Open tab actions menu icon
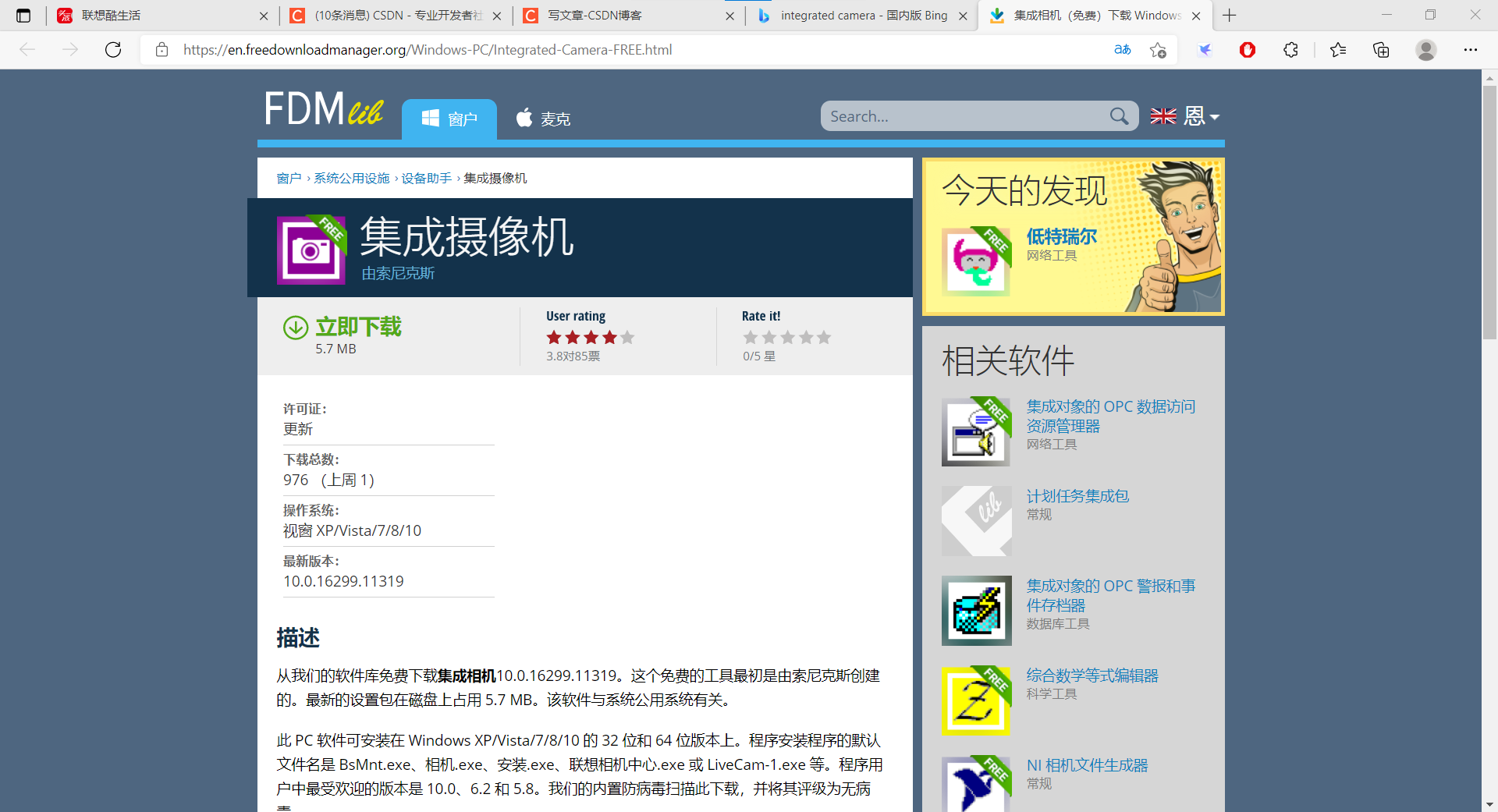This screenshot has width=1498, height=812. (x=23, y=16)
